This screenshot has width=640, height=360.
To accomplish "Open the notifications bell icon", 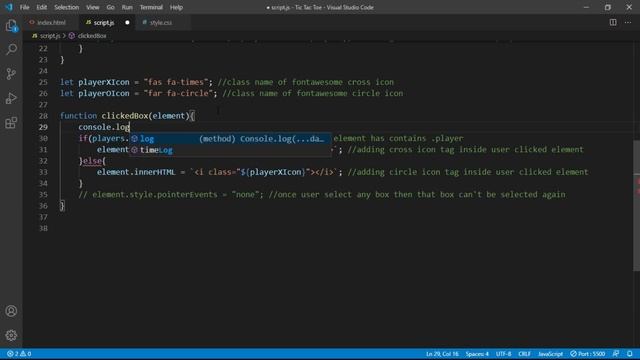I will [630, 354].
